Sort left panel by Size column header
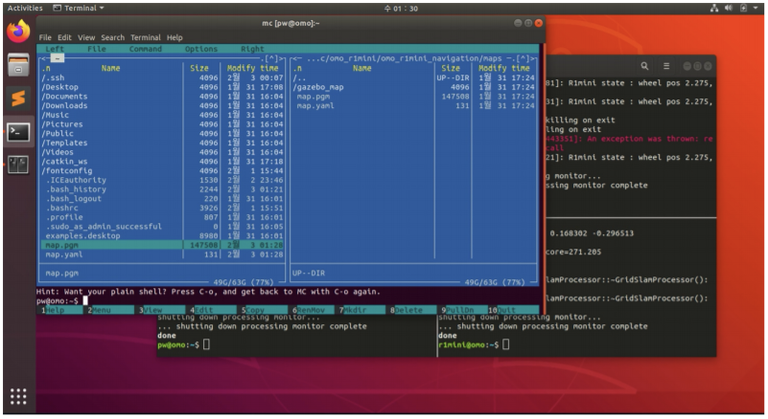The width and height of the screenshot is (768, 419). click(199, 68)
